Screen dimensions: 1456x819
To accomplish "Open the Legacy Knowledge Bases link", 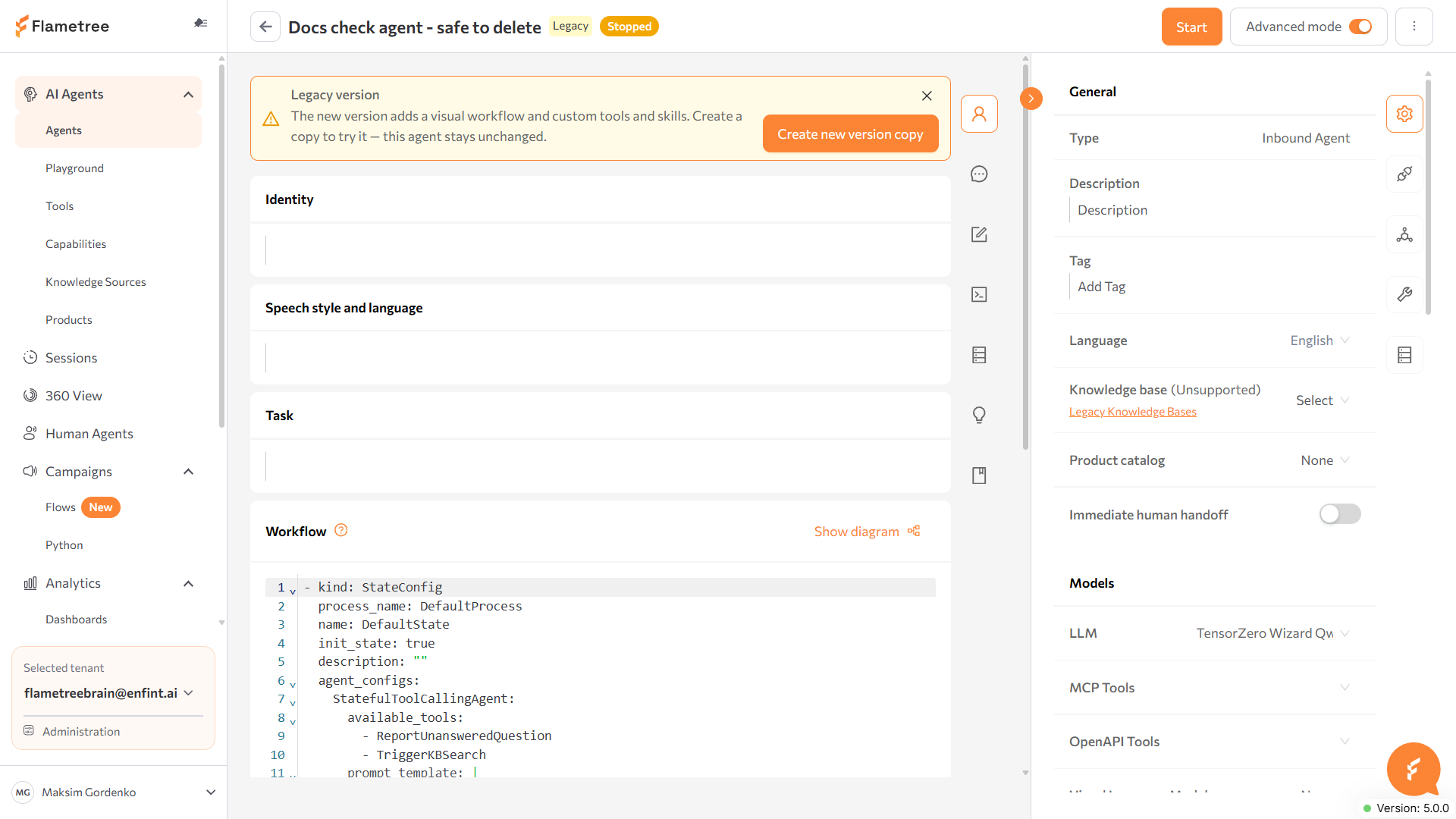I will pyautogui.click(x=1132, y=412).
